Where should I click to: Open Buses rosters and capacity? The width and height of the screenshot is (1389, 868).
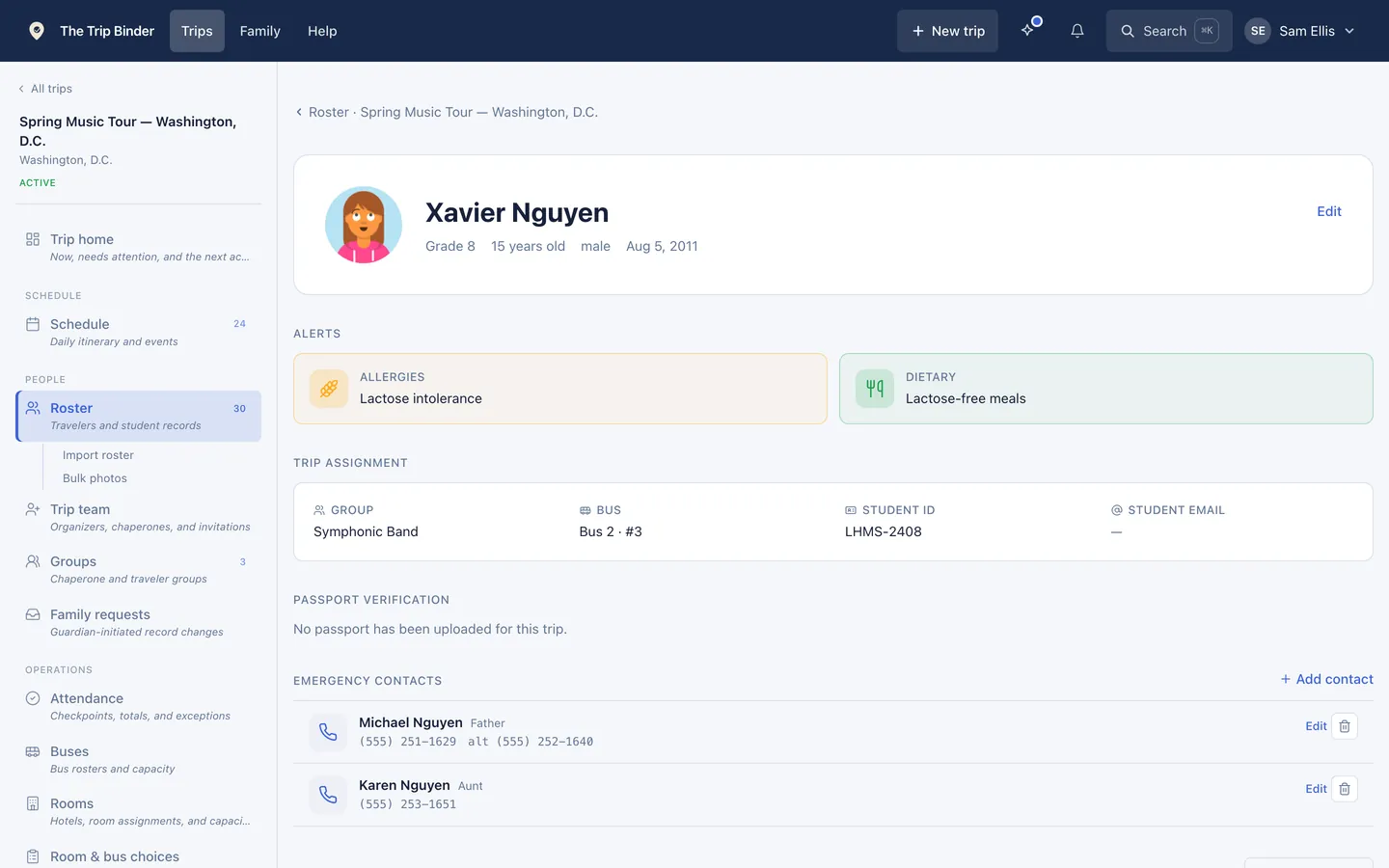point(139,759)
